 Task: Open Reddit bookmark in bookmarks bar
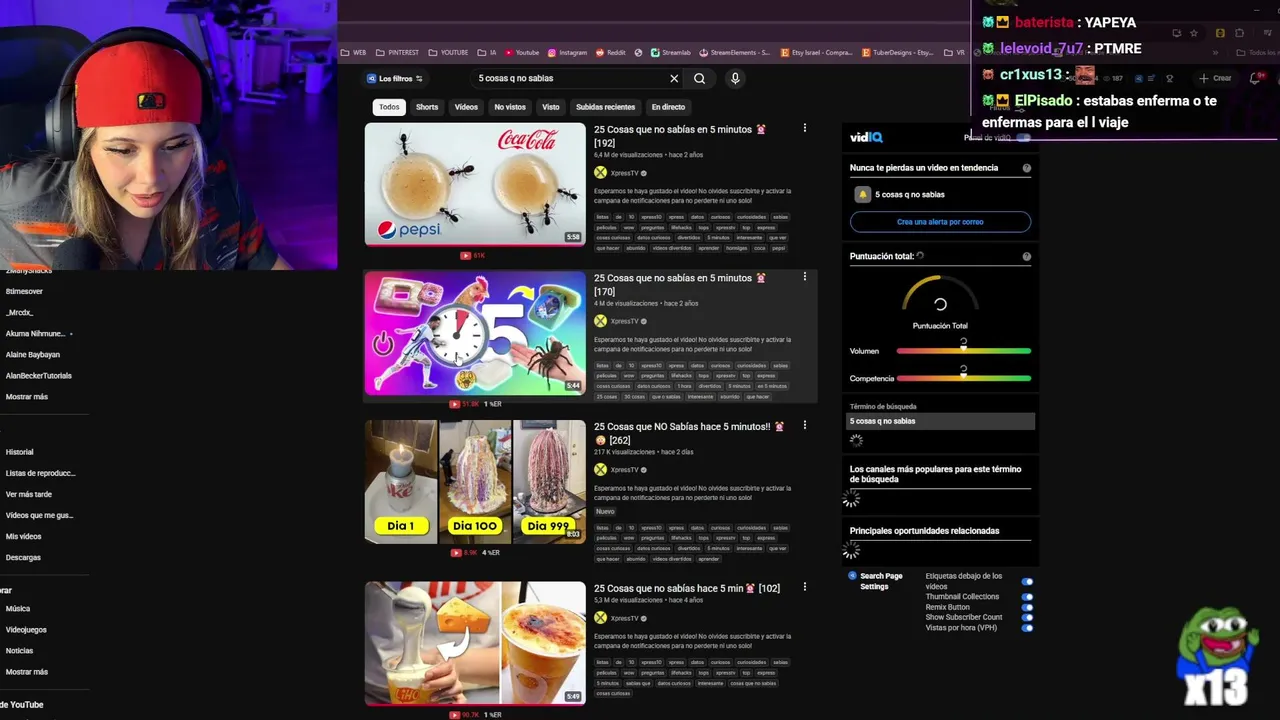(610, 53)
